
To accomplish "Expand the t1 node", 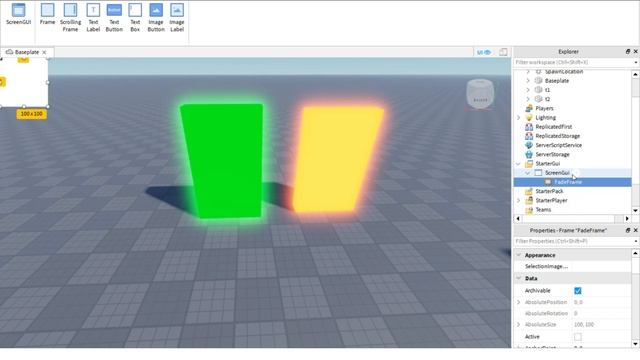I will point(528,90).
